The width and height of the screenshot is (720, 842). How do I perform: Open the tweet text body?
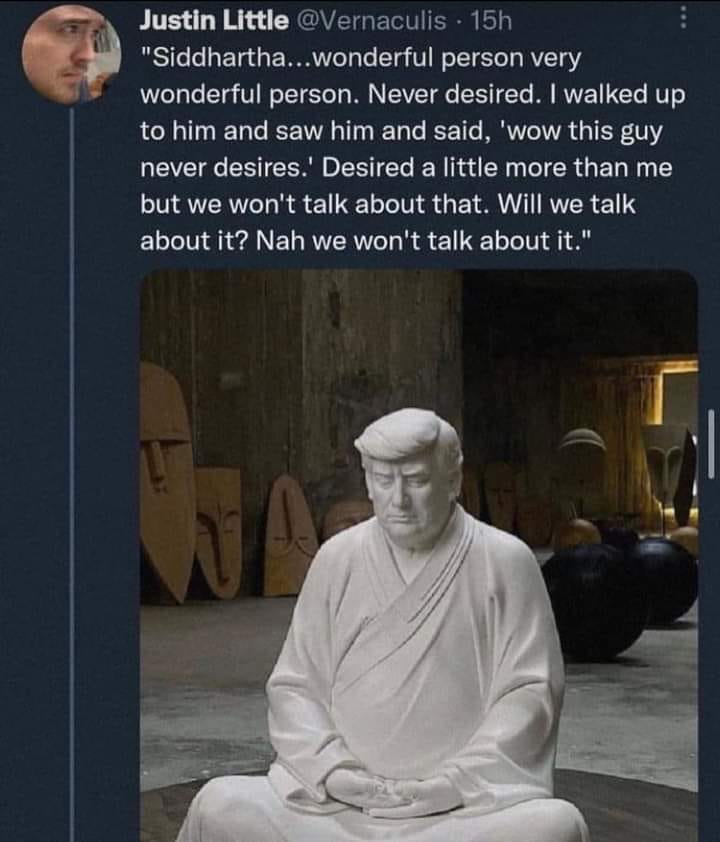[x=412, y=149]
